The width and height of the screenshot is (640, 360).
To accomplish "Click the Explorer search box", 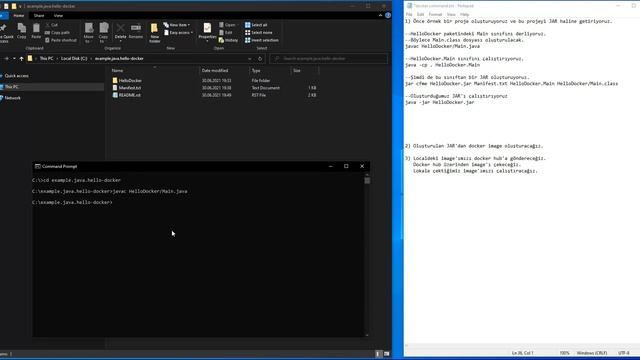I will [x=329, y=59].
